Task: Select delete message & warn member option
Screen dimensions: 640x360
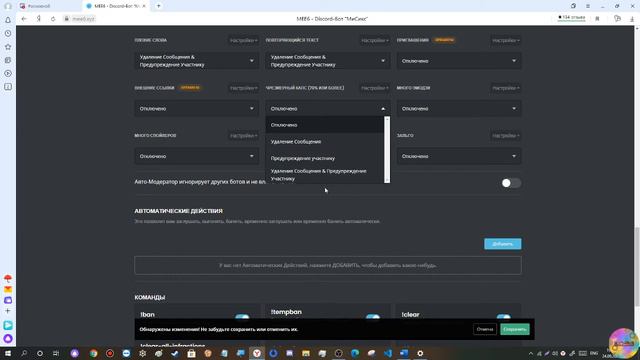Action: coord(324,175)
